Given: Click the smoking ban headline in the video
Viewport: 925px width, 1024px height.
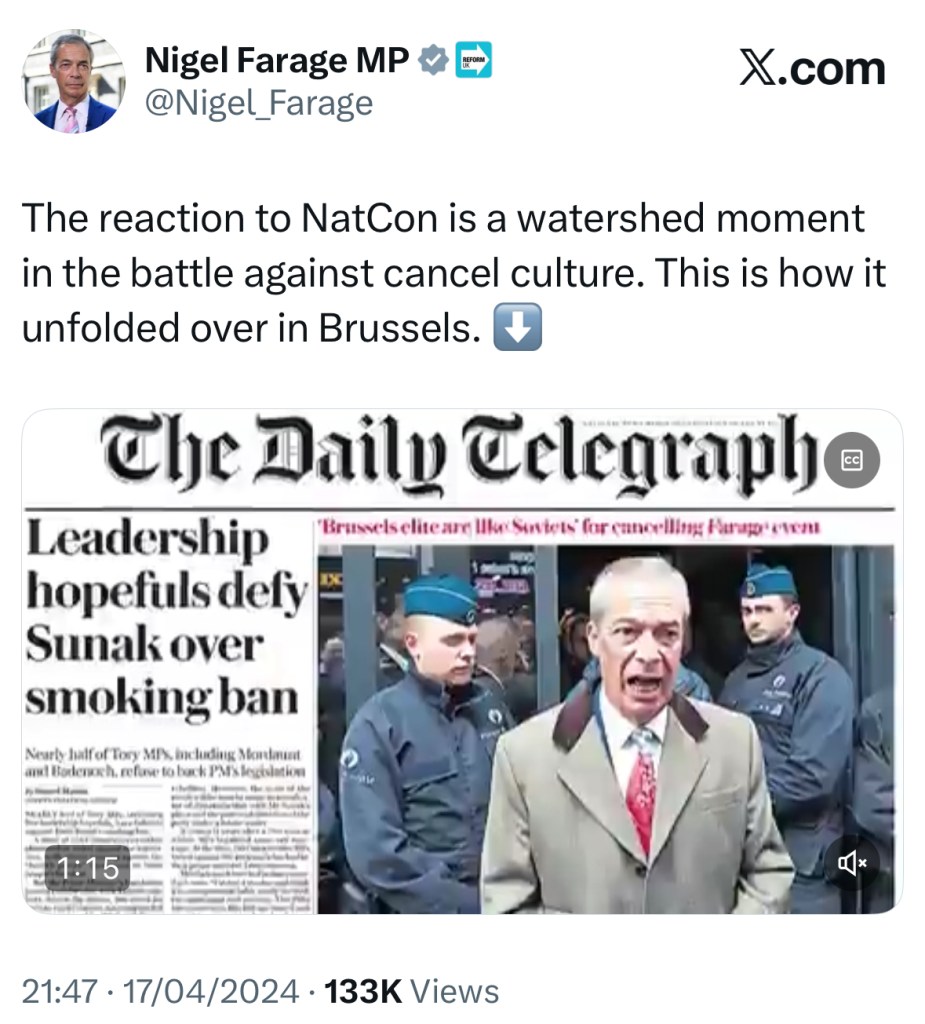Looking at the screenshot, I should point(165,617).
